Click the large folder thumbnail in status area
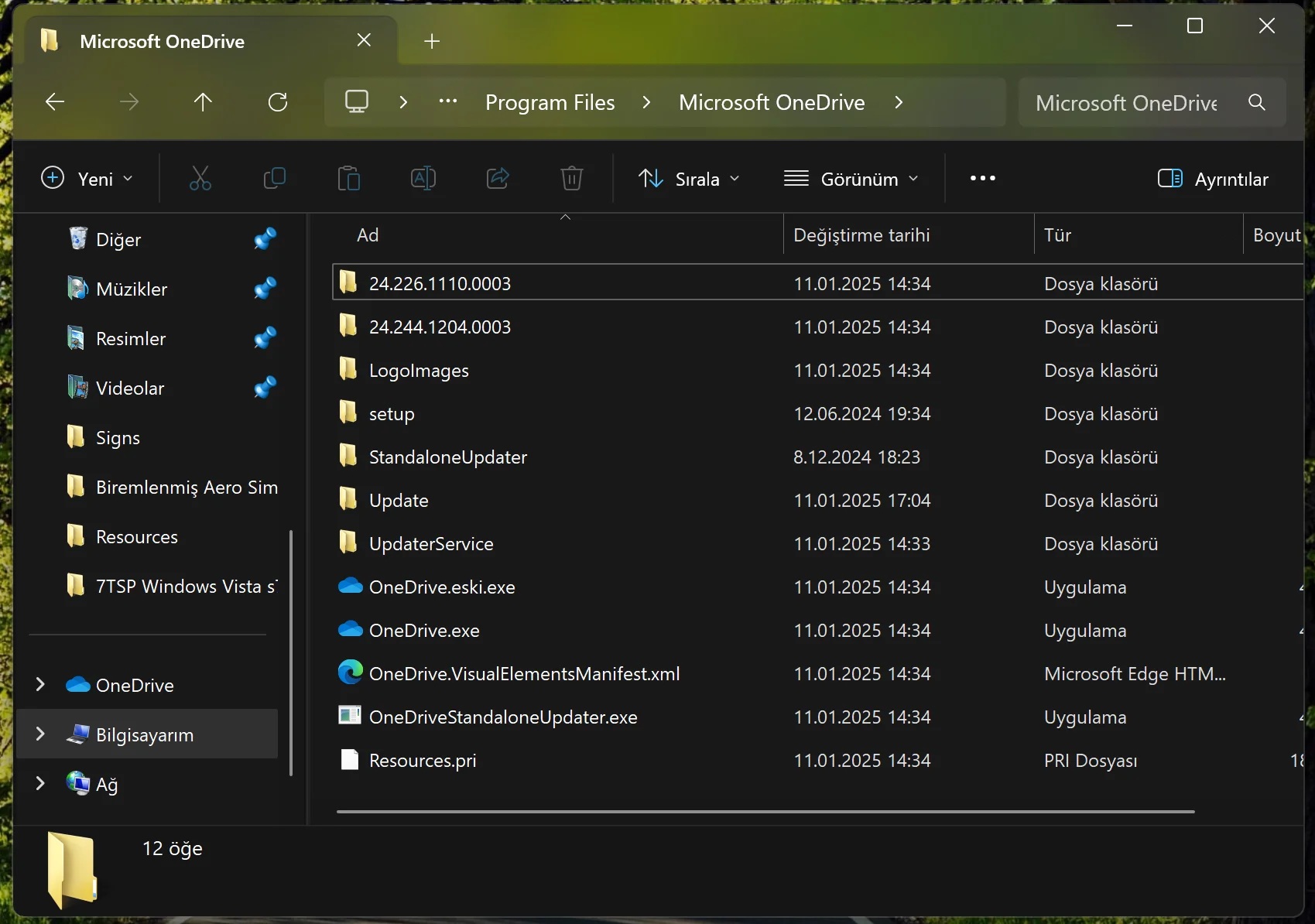This screenshot has height=924, width=1315. click(x=72, y=869)
